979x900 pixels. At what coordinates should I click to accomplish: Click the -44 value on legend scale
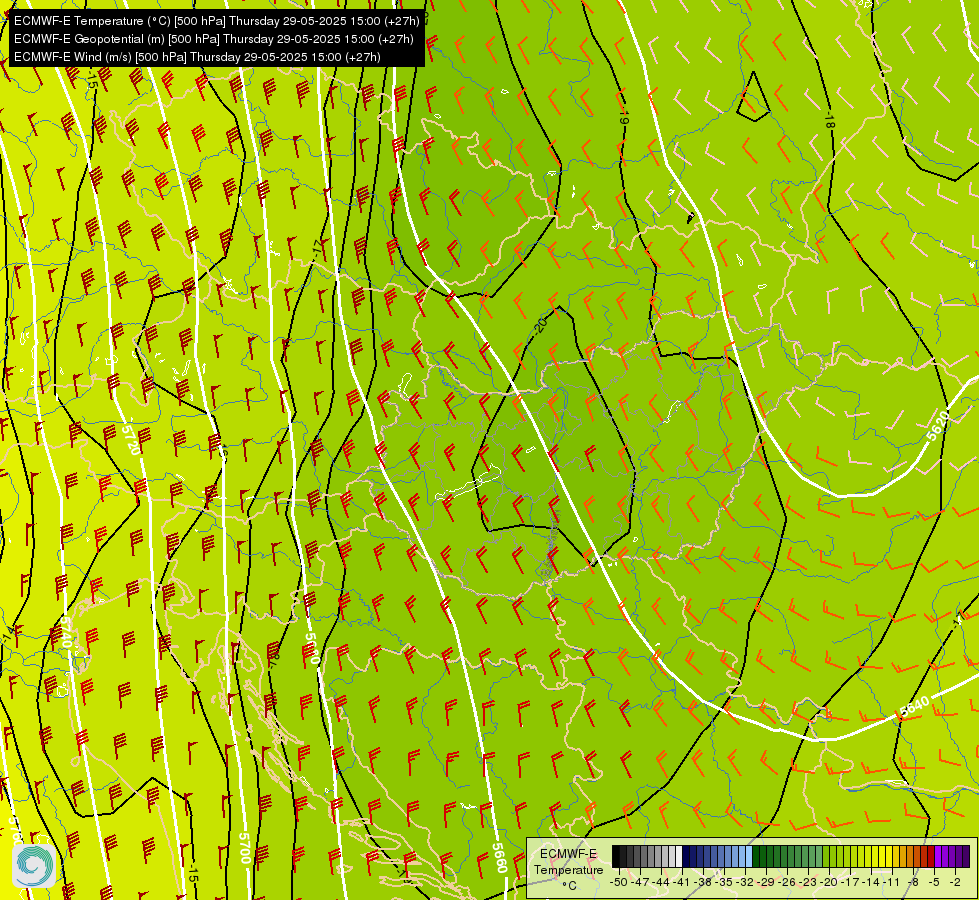[661, 882]
